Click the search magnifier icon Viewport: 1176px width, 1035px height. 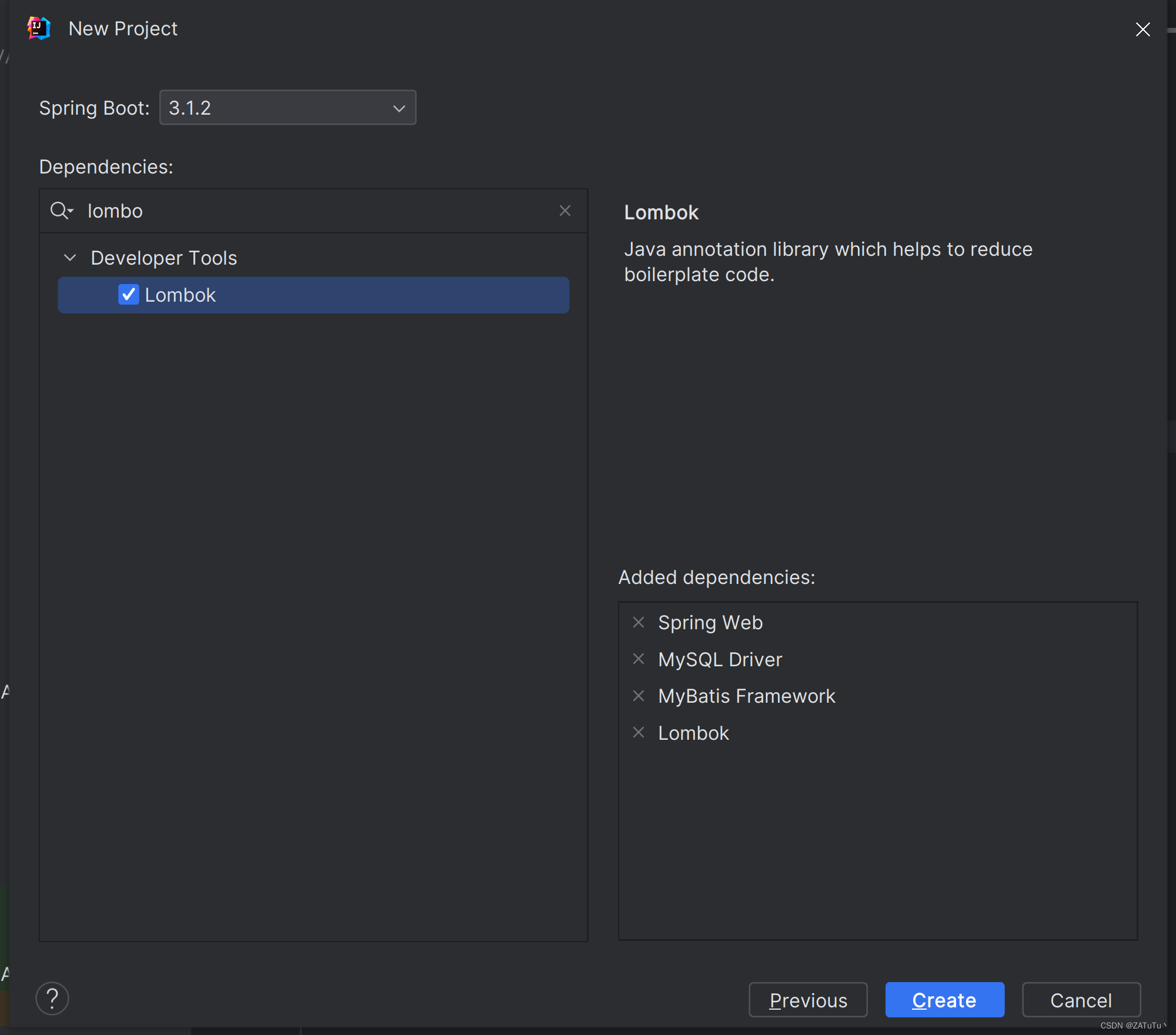point(59,211)
